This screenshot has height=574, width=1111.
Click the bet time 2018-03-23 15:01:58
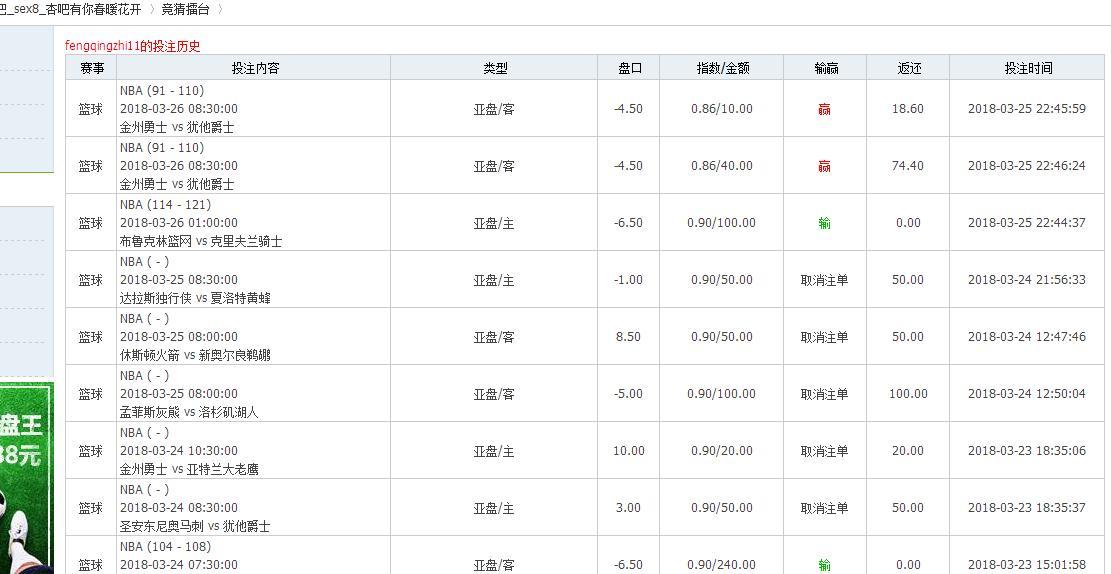(x=1027, y=565)
